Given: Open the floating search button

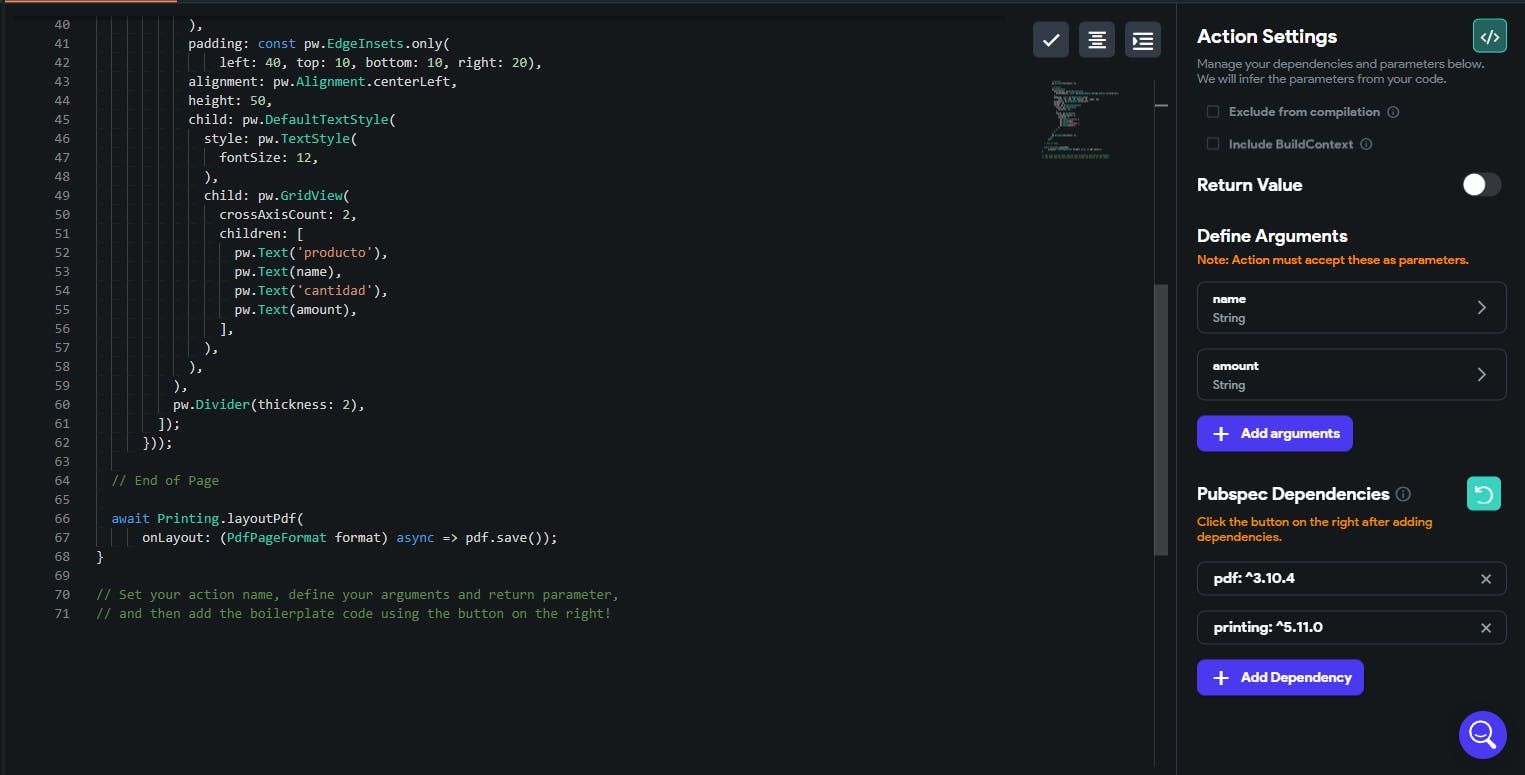Looking at the screenshot, I should (x=1482, y=735).
